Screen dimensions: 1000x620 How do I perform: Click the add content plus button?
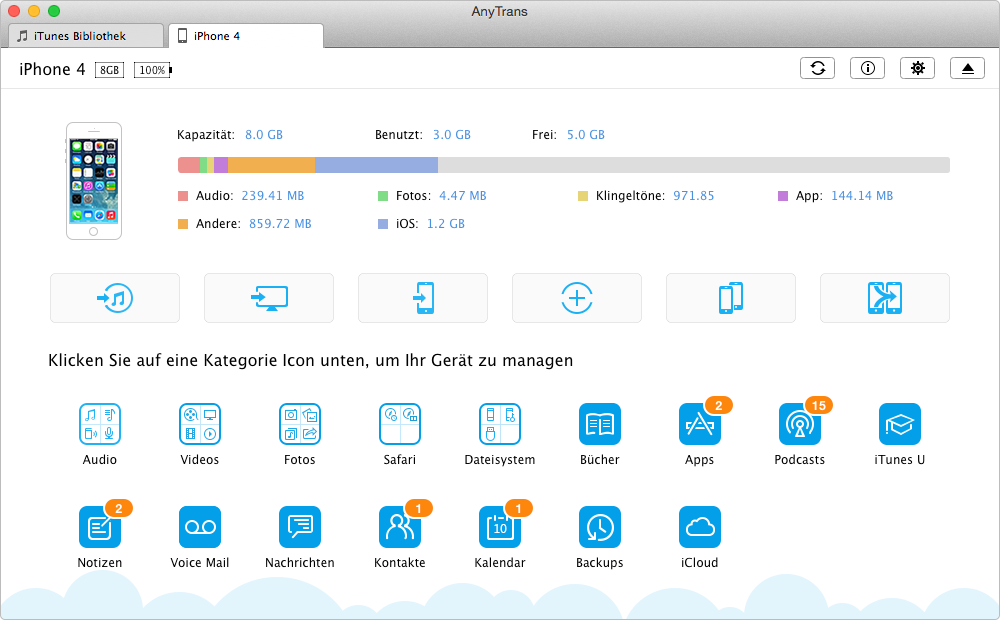click(577, 298)
